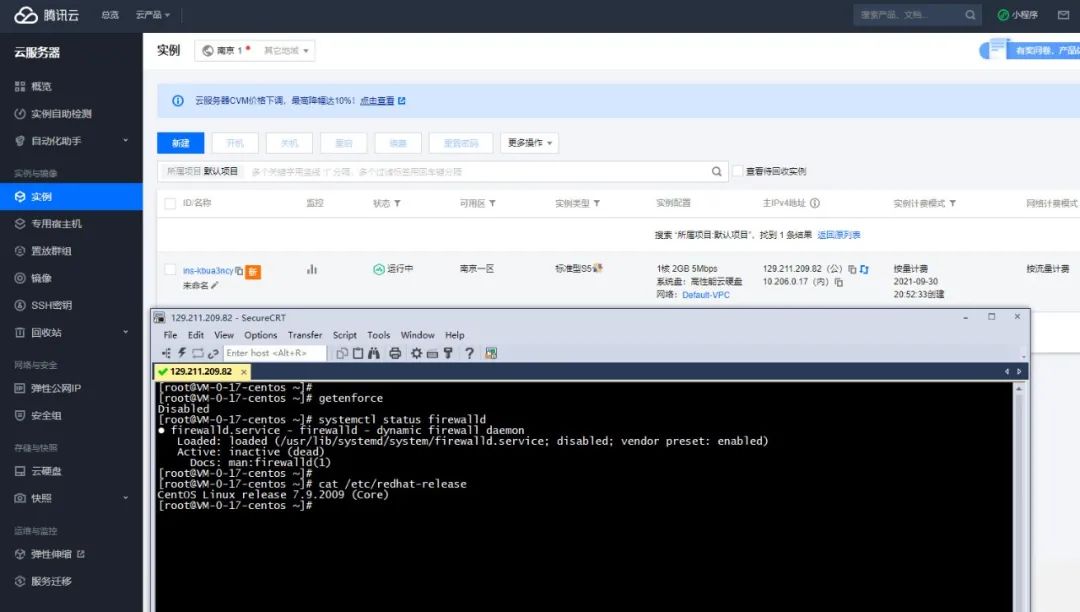The height and width of the screenshot is (612, 1080).
Task: Expand the 自动化助手 sidebar section
Action: (125, 140)
